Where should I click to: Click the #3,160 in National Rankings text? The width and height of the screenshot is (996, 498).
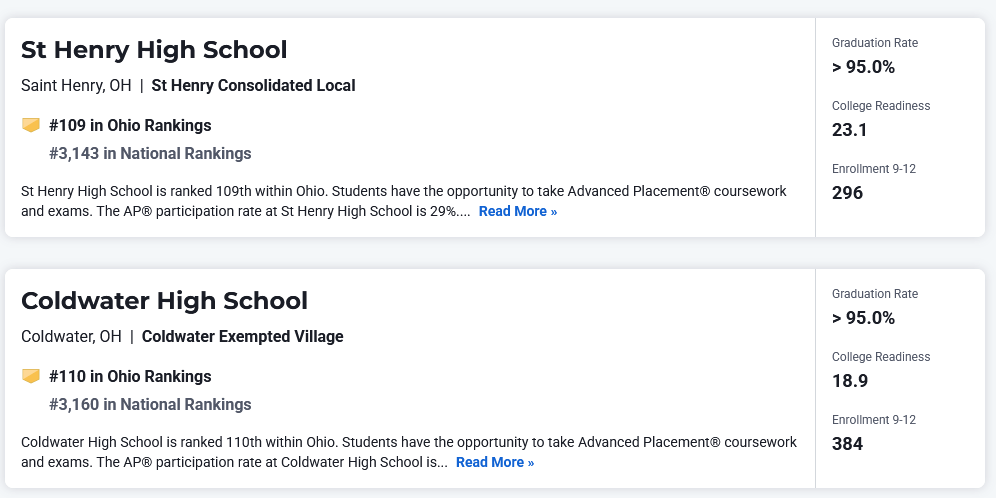(150, 405)
